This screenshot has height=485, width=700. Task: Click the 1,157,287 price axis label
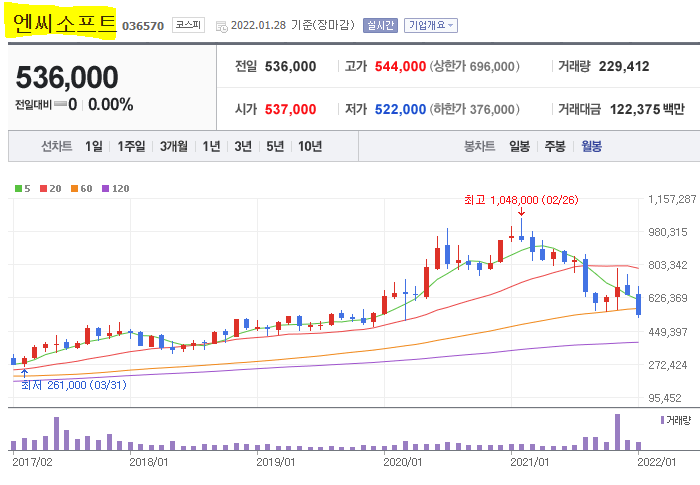coord(672,199)
